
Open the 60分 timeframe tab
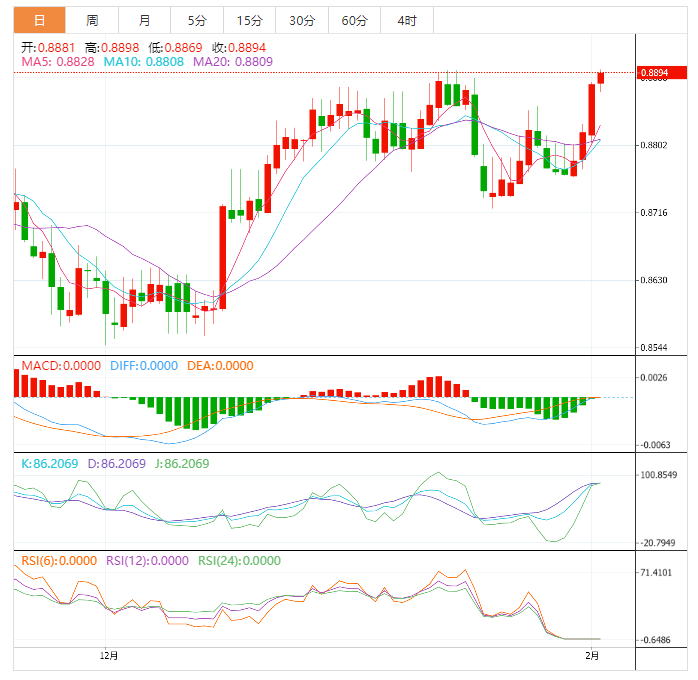coord(355,20)
